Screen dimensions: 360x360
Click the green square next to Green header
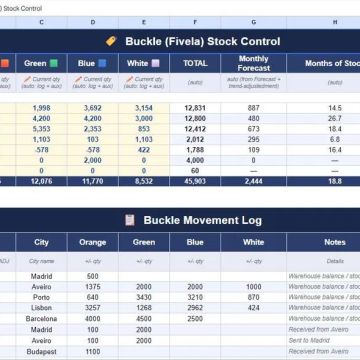pos(54,63)
